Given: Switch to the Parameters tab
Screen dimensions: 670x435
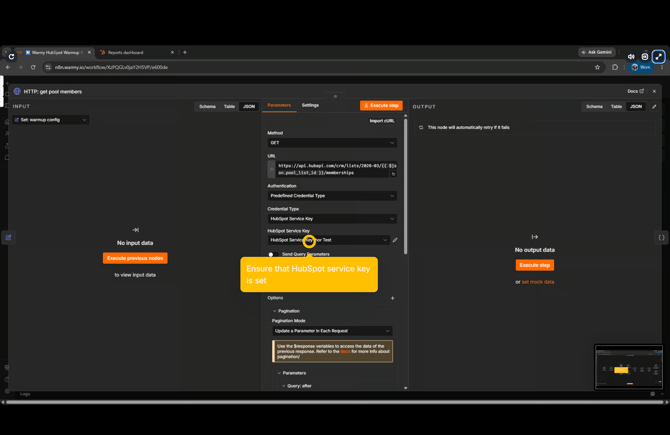Looking at the screenshot, I should [279, 105].
